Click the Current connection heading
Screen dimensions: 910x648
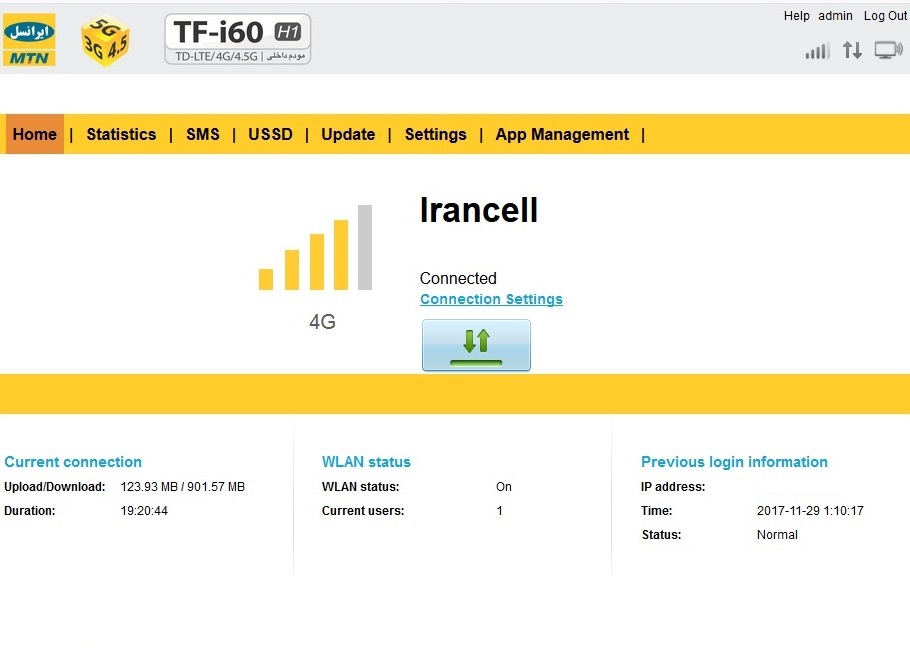(73, 462)
